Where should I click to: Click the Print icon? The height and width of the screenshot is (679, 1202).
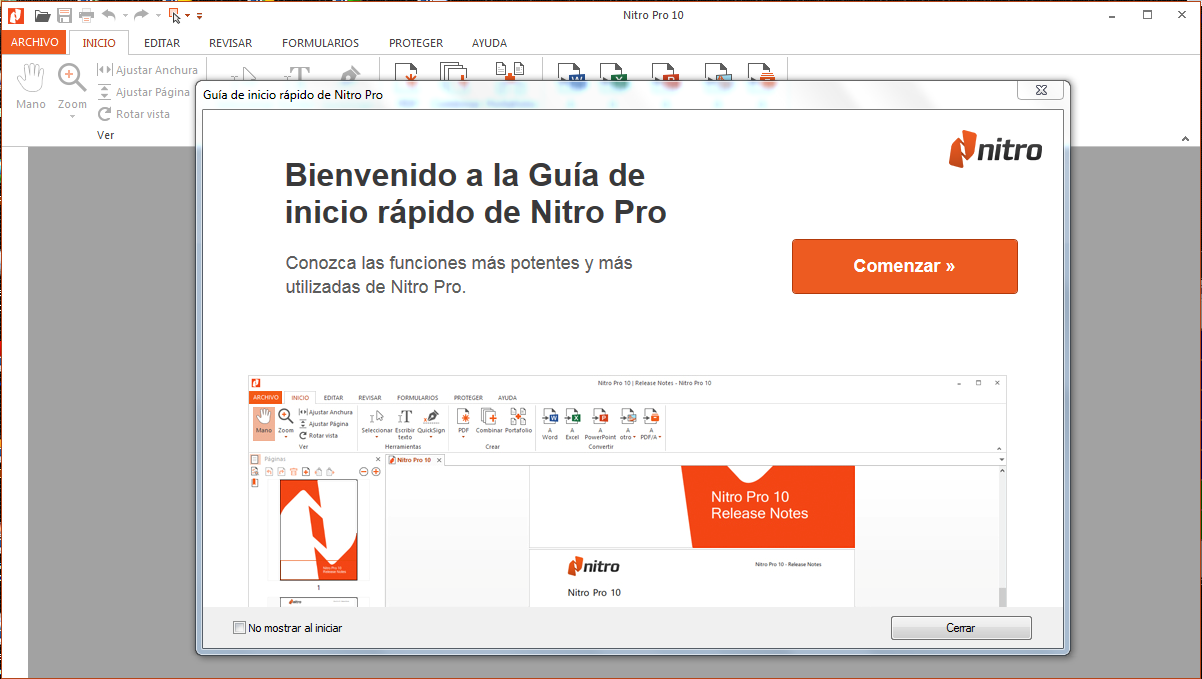(85, 15)
